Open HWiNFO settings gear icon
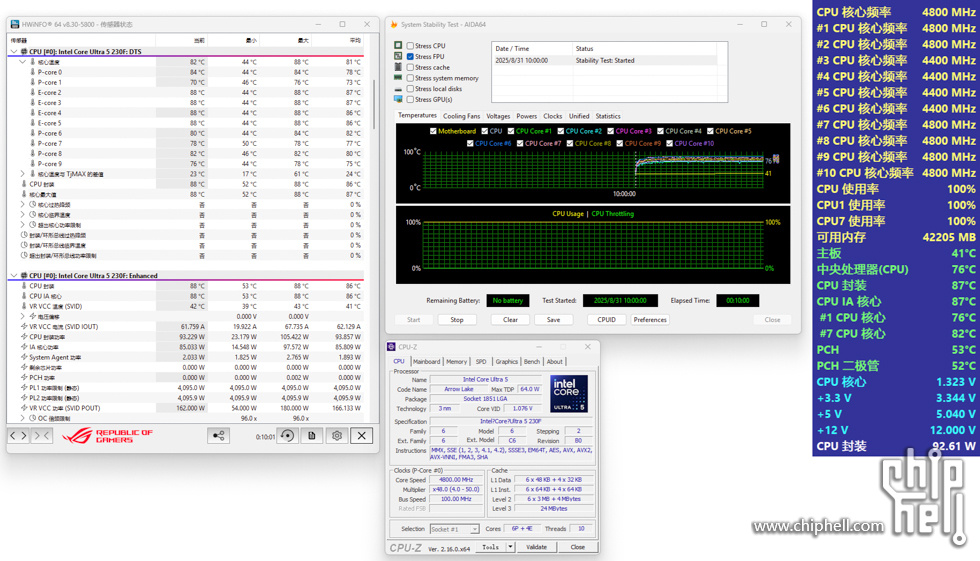980x561 pixels. tap(337, 435)
